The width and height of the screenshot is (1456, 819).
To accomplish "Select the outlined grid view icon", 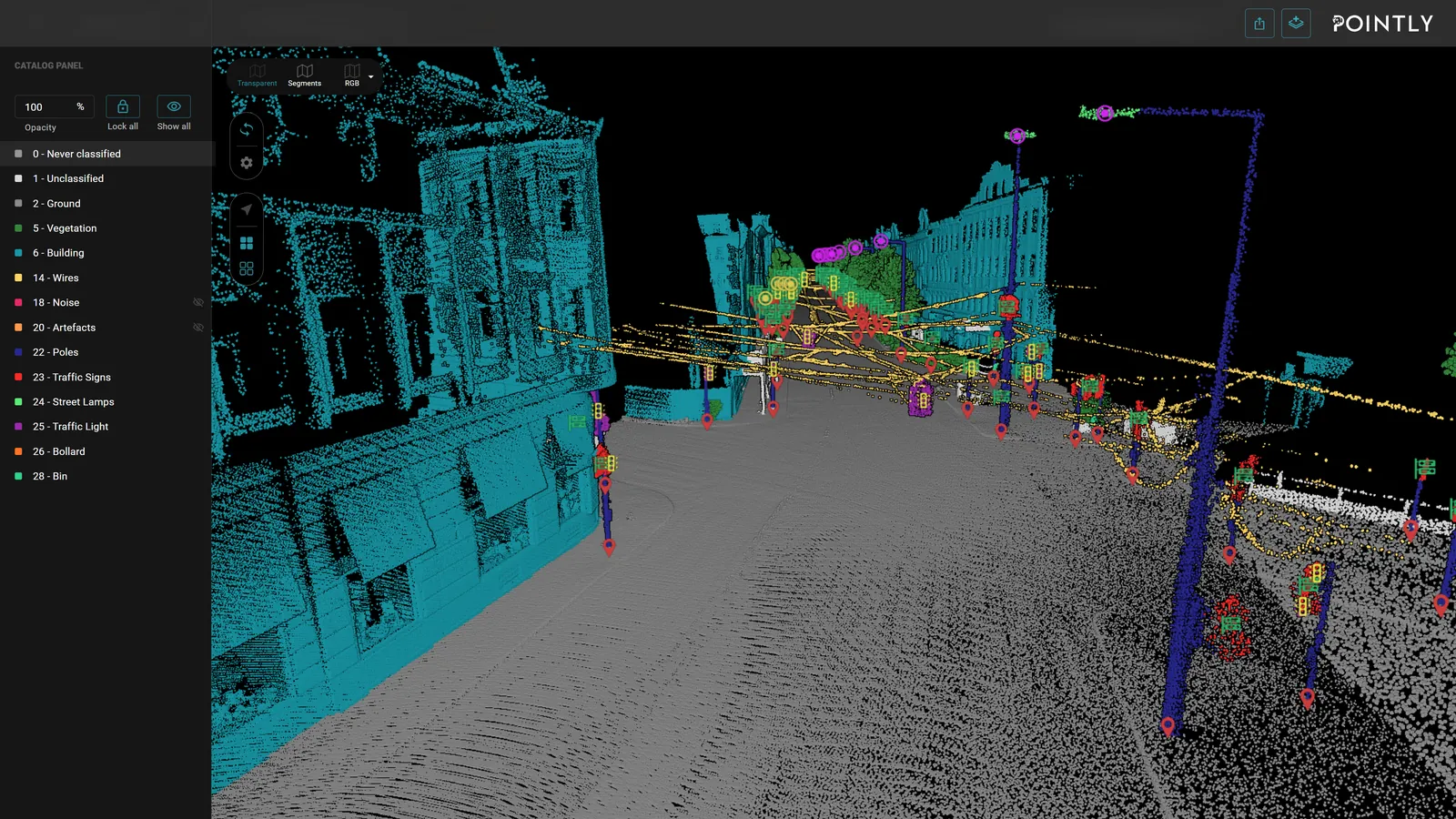I will pos(247,268).
